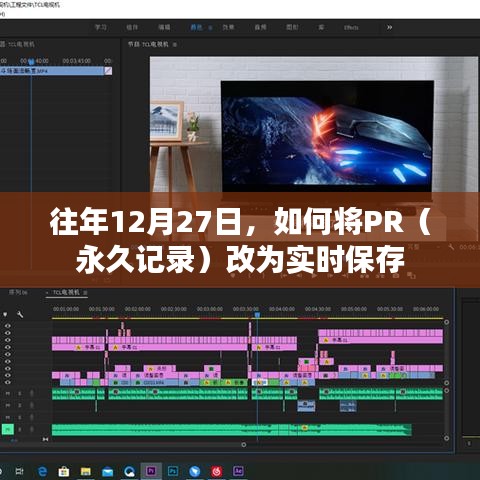Click the bottom audio-track vertical scroll handle
This screenshot has height=480, width=480.
coord(446,438)
